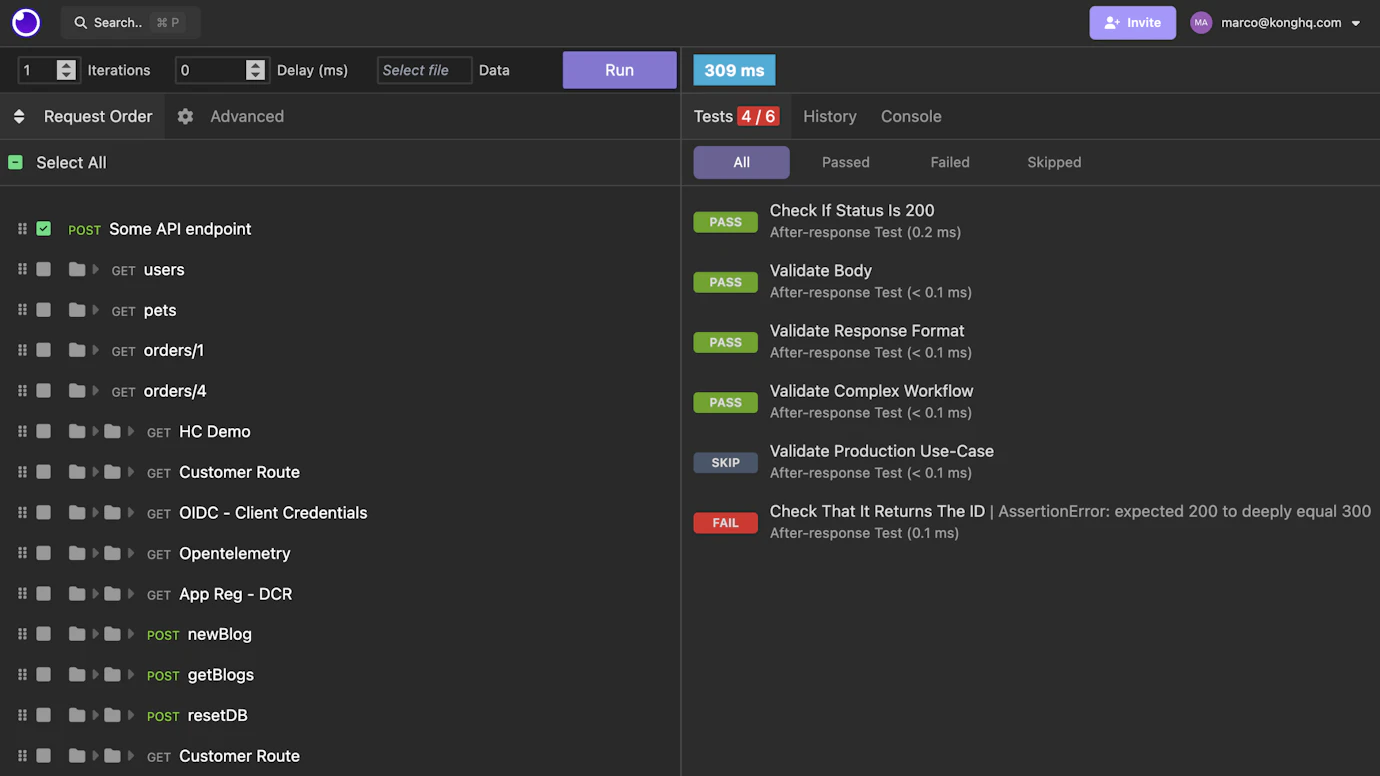Click the Insomnia logo in the top bar

24,21
